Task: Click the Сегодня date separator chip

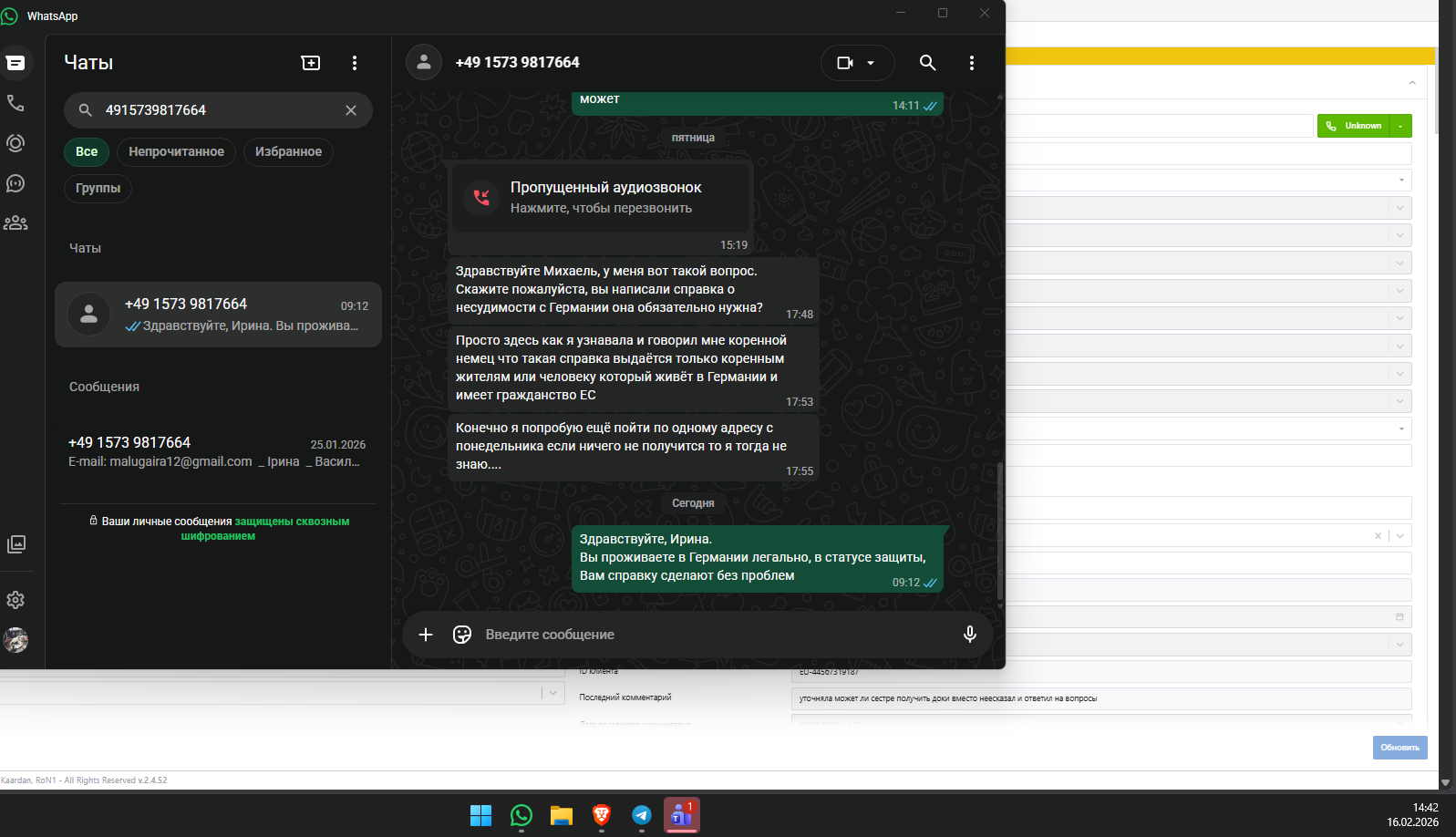Action: [x=693, y=503]
